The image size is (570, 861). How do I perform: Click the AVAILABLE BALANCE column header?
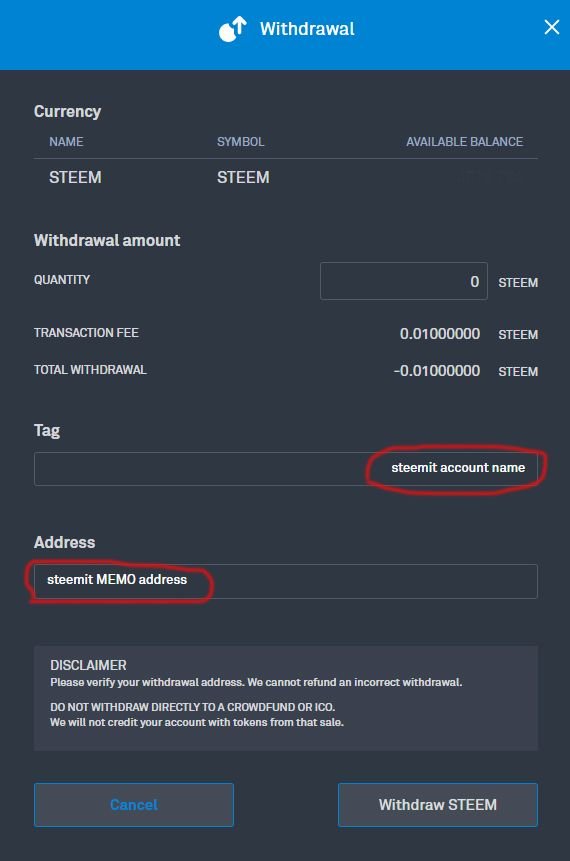click(465, 142)
